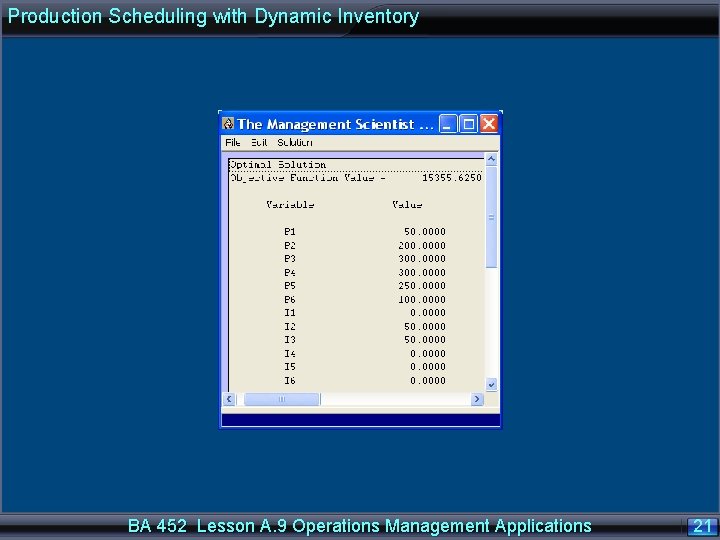
Task: Click the slide title Production Scheduling
Action: [x=213, y=17]
